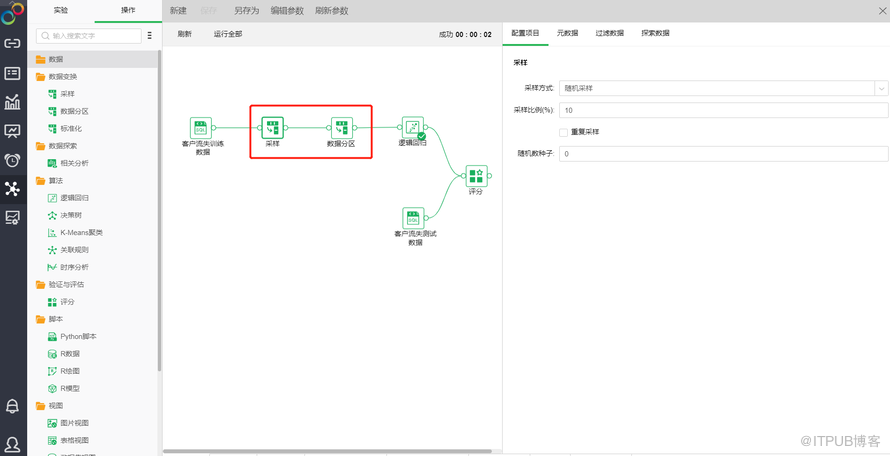Open the data mining network icon
The height and width of the screenshot is (456, 890).
12,189
